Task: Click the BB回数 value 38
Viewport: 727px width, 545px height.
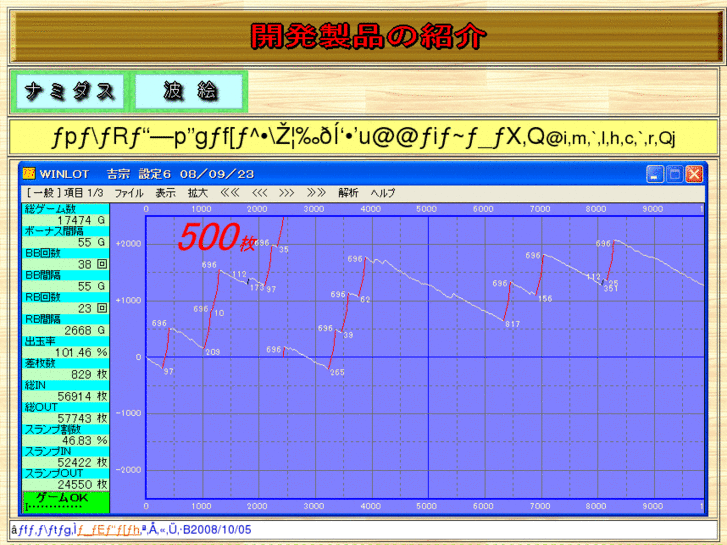Action: (92, 264)
